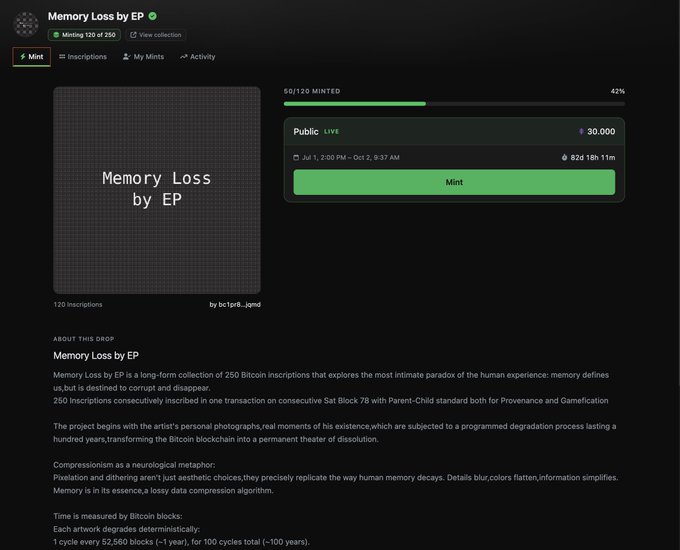Click the collection avatar icon
The height and width of the screenshot is (550, 680).
(26, 24)
